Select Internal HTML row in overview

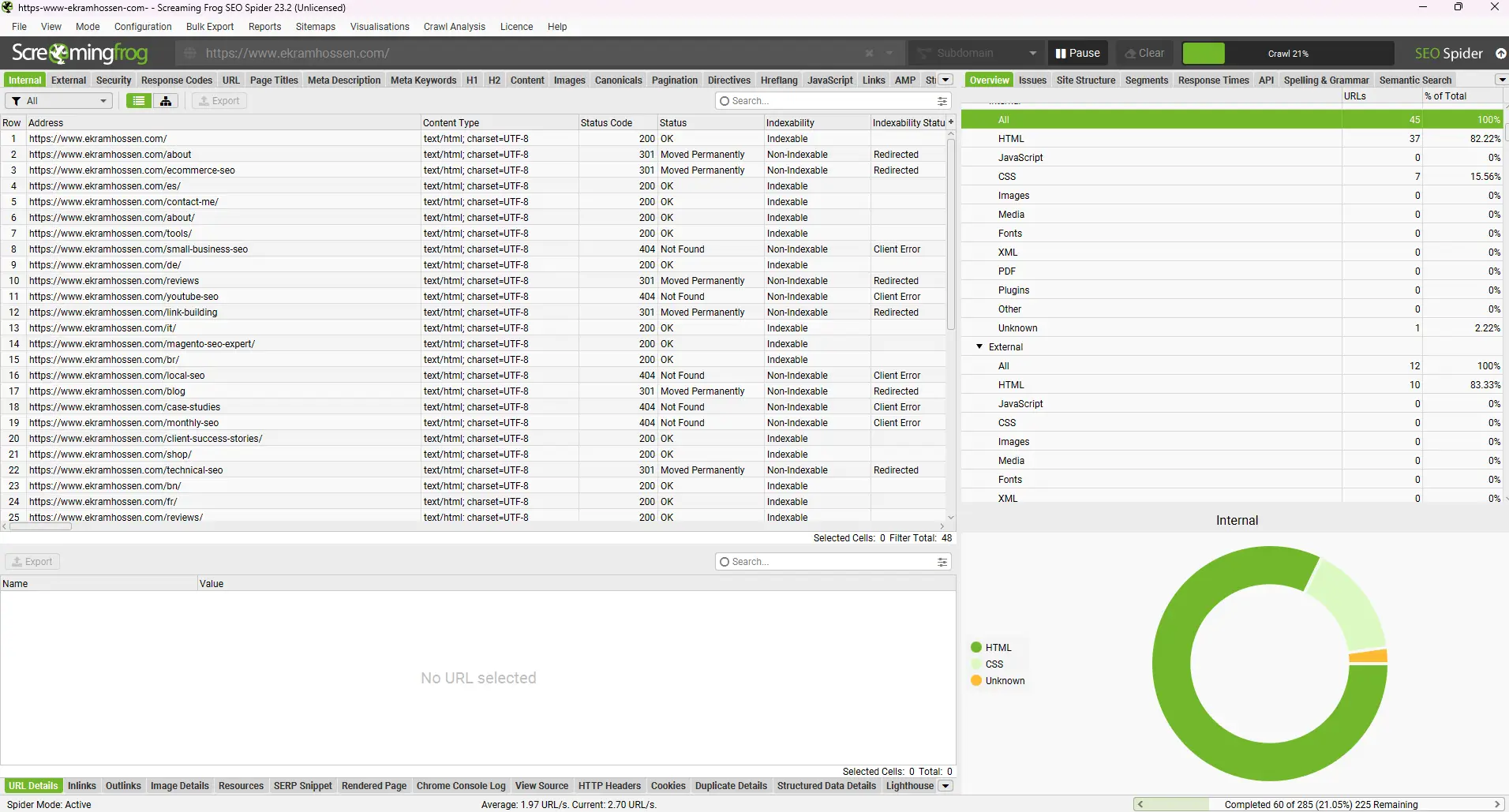pos(1231,139)
